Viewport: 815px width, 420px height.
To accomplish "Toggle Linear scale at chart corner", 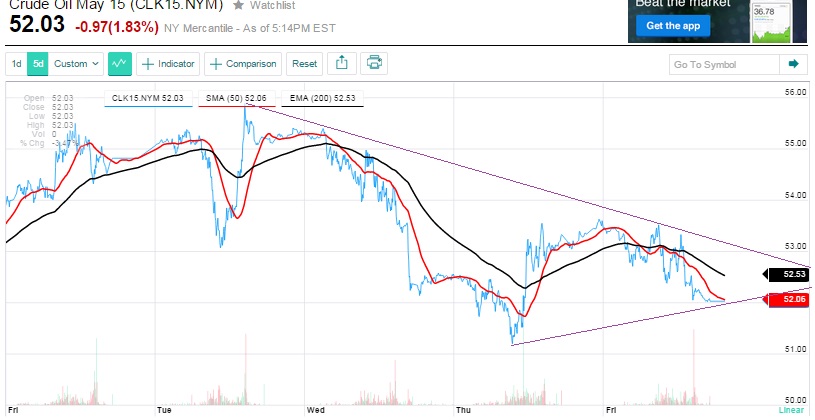I will point(791,411).
